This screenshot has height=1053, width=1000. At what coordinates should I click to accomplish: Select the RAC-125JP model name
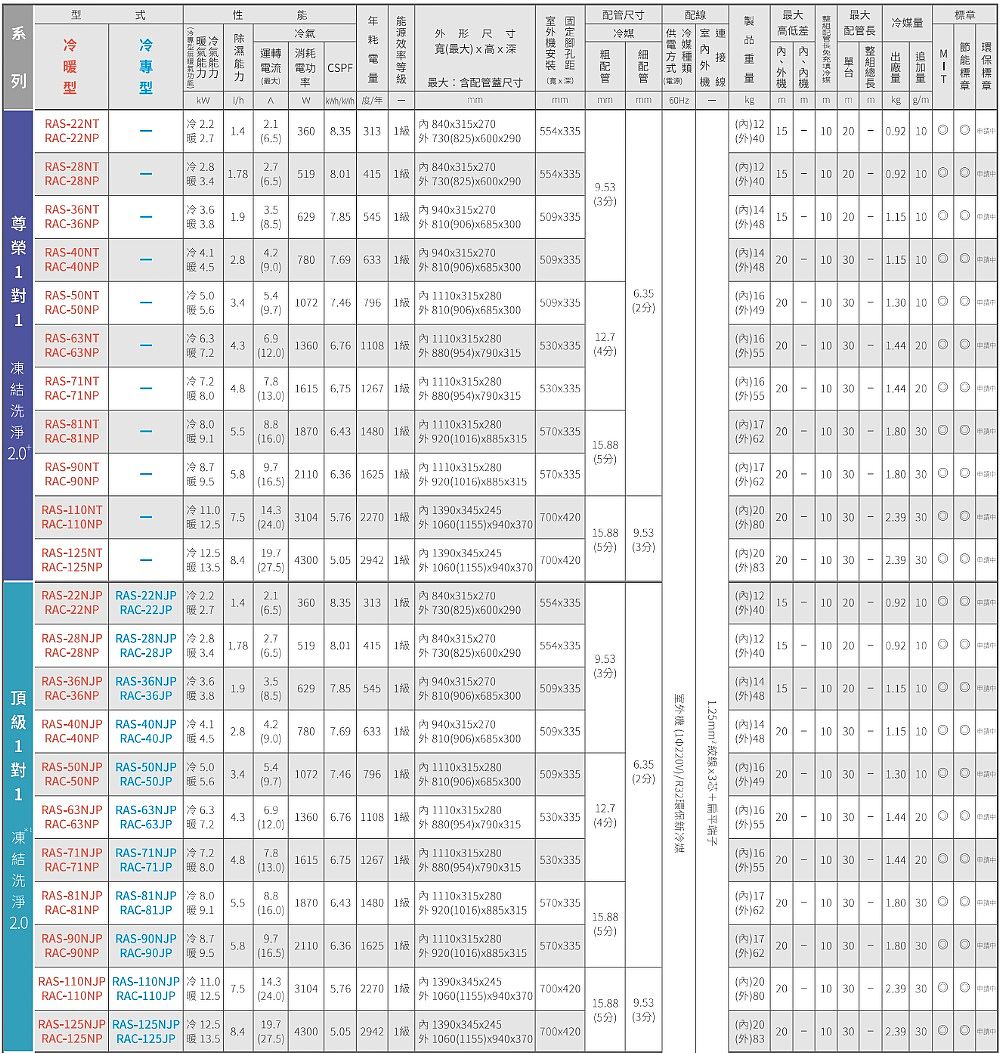[x=146, y=1040]
